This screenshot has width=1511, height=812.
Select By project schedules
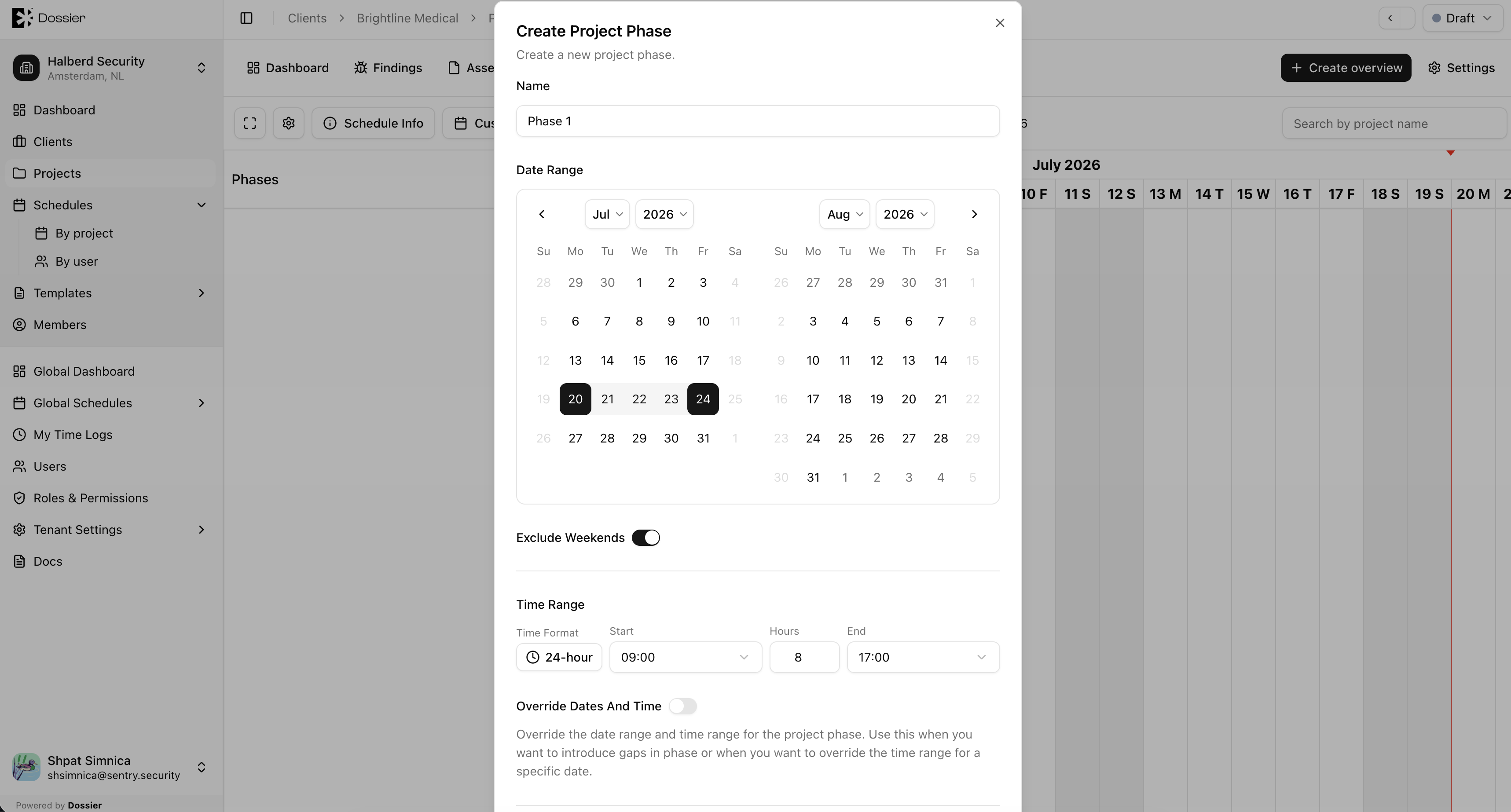click(84, 233)
